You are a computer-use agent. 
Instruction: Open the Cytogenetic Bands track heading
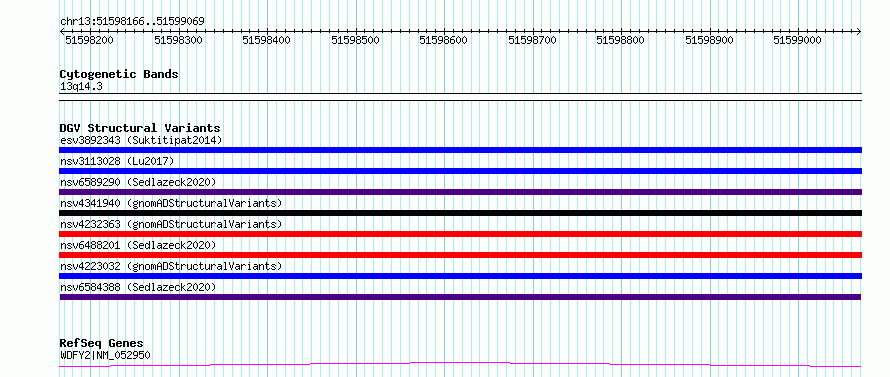[119, 74]
